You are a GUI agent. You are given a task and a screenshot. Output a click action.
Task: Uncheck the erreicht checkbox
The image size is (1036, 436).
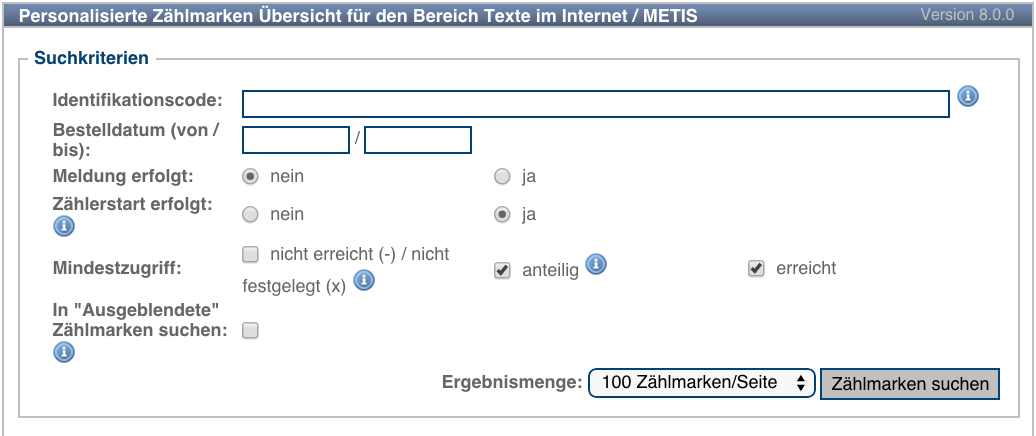[x=757, y=268]
